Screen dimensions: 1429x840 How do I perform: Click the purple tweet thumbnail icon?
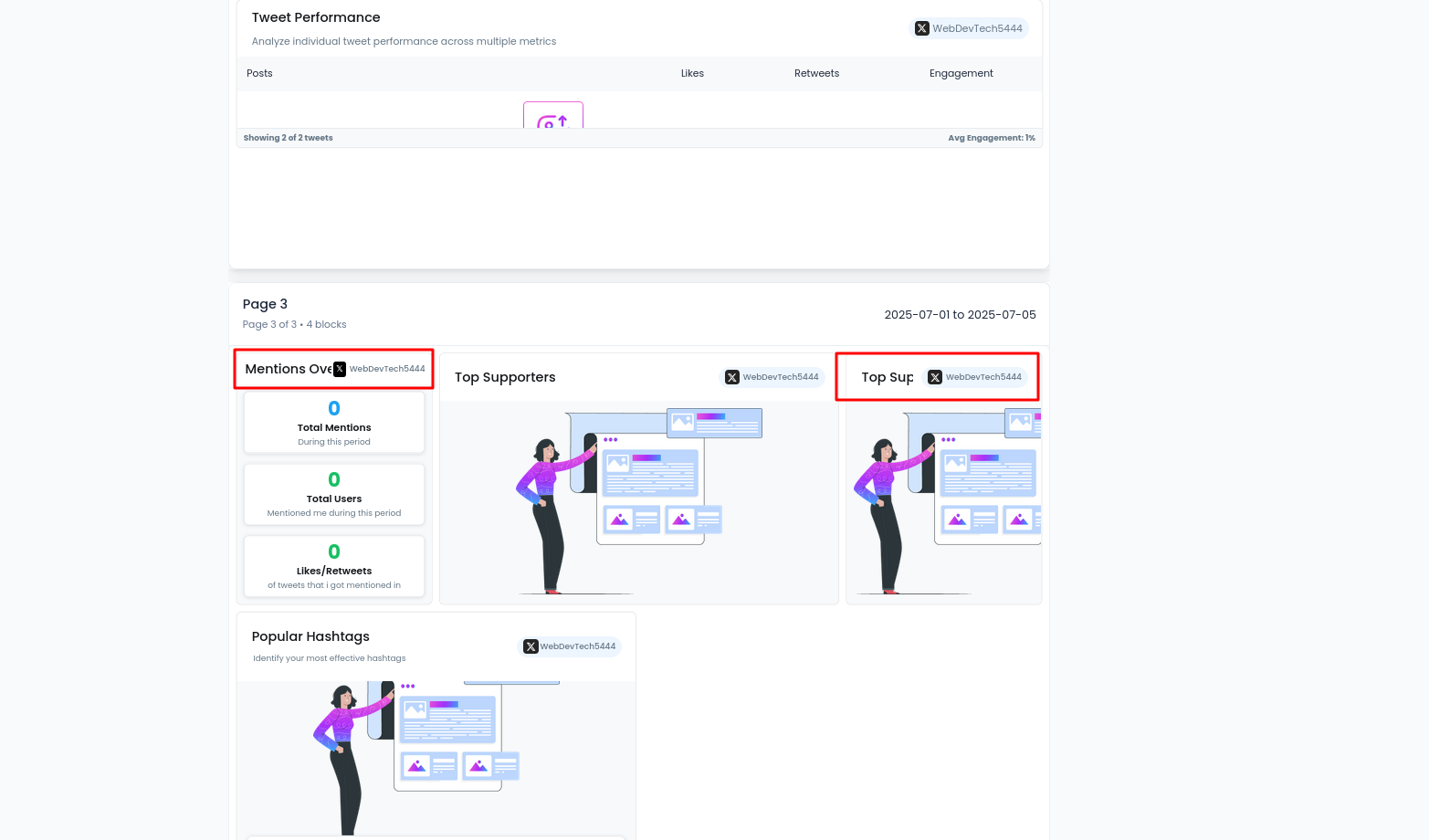point(553,115)
